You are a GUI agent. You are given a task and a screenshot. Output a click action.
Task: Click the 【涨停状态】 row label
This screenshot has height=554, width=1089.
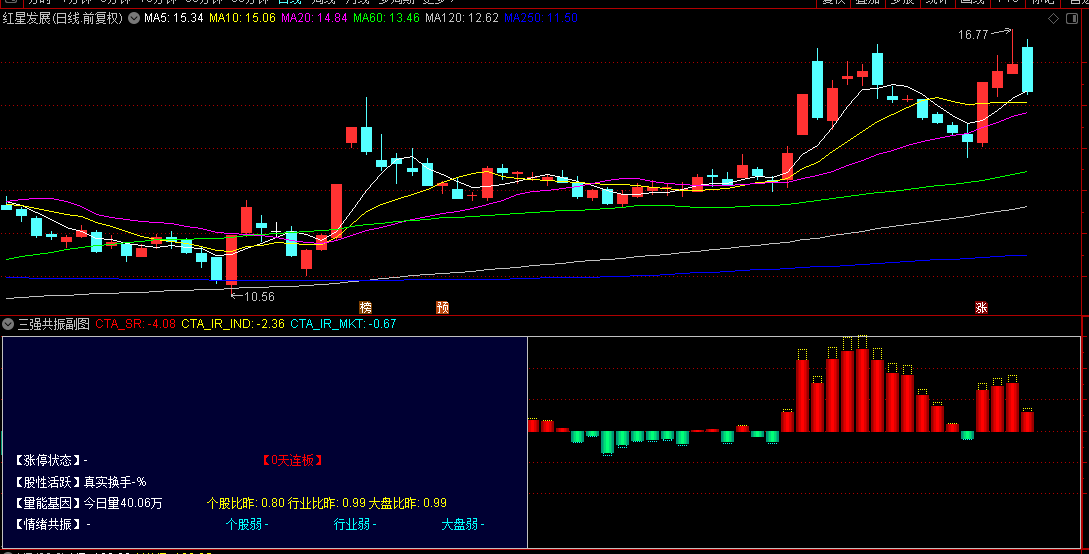pos(47,460)
